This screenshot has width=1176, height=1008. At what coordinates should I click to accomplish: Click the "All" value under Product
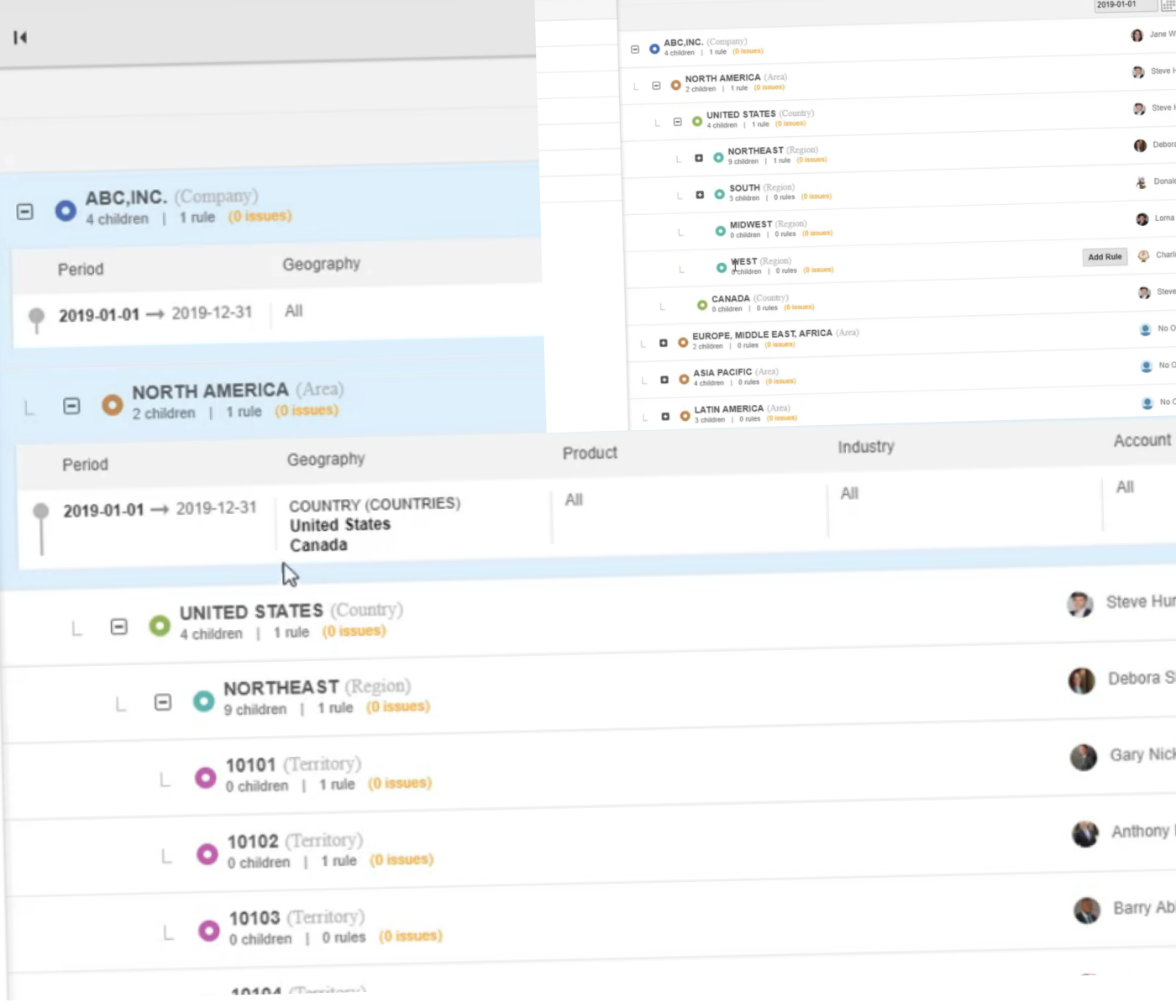(x=574, y=500)
